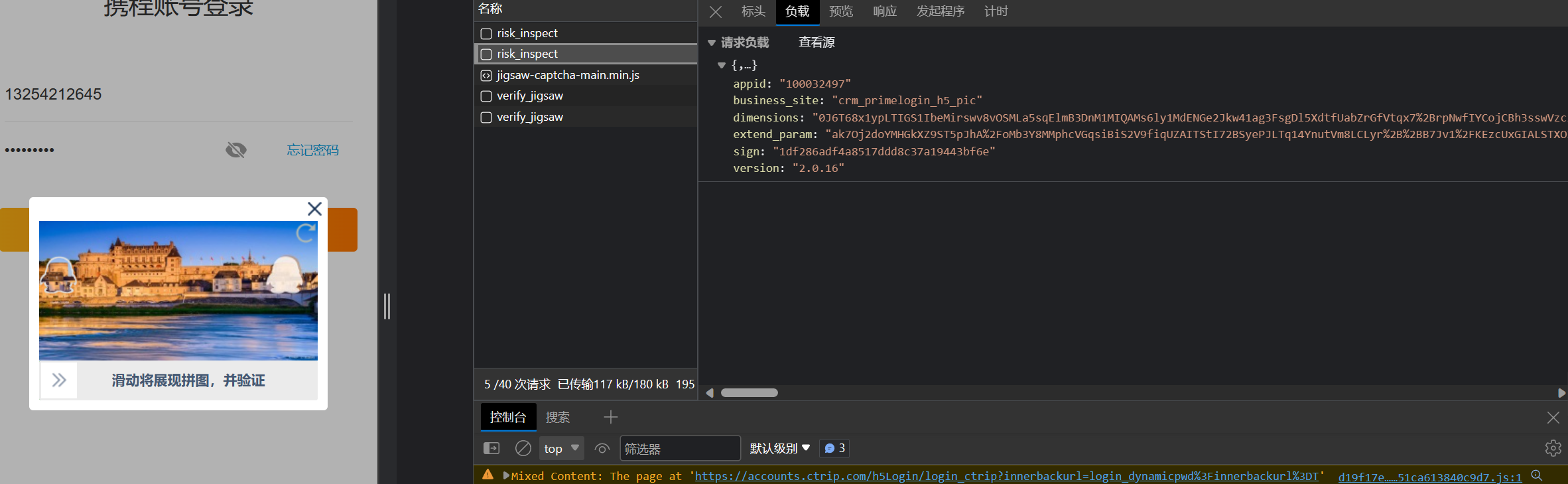Image resolution: width=1568 pixels, height=484 pixels.
Task: Open the 默认级别 log level dropdown
Action: (780, 448)
